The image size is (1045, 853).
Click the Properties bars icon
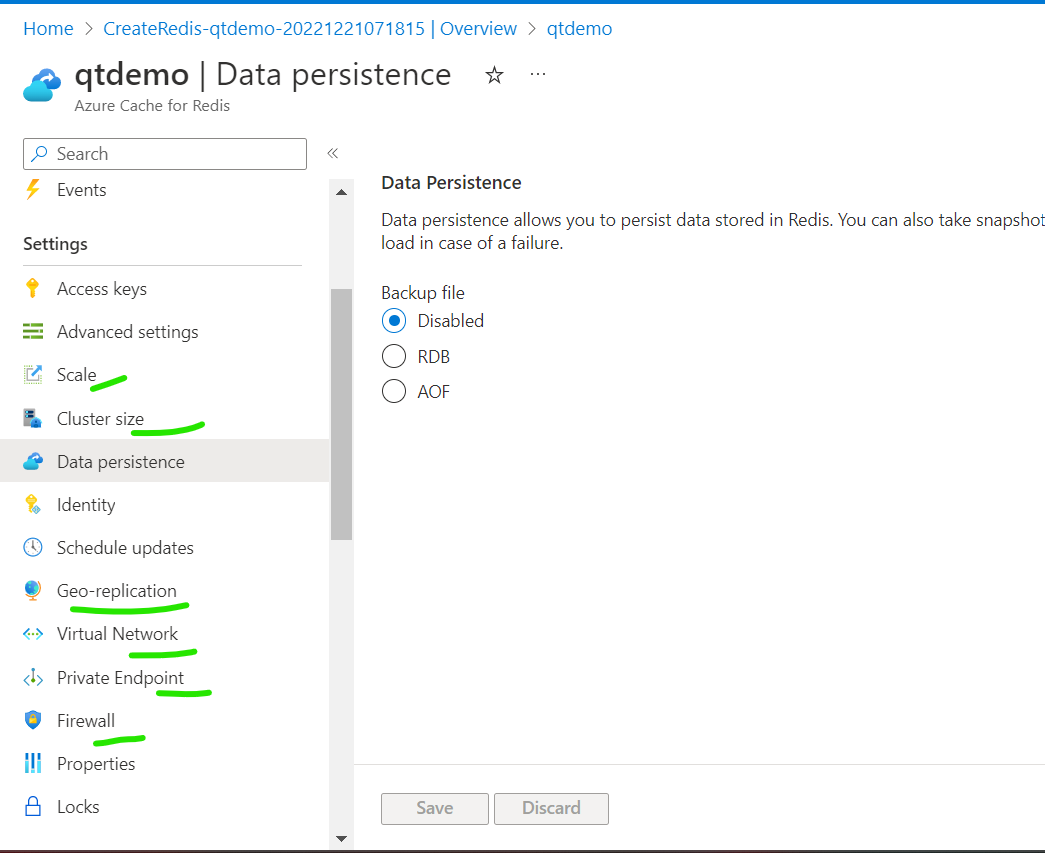click(x=33, y=763)
